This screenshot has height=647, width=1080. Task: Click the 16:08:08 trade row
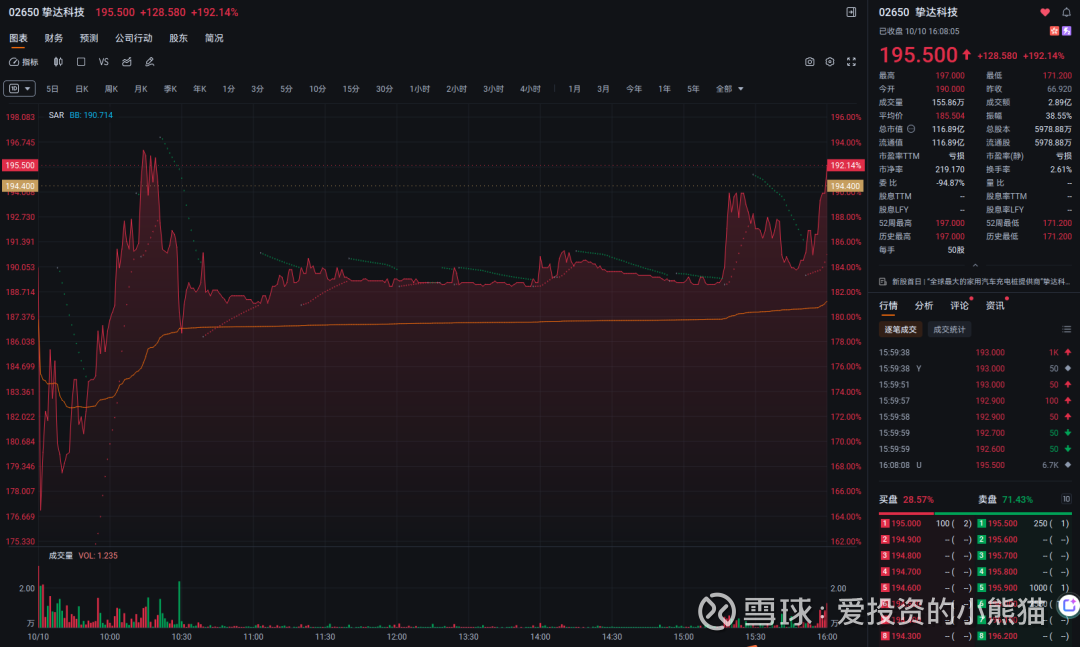[975, 465]
